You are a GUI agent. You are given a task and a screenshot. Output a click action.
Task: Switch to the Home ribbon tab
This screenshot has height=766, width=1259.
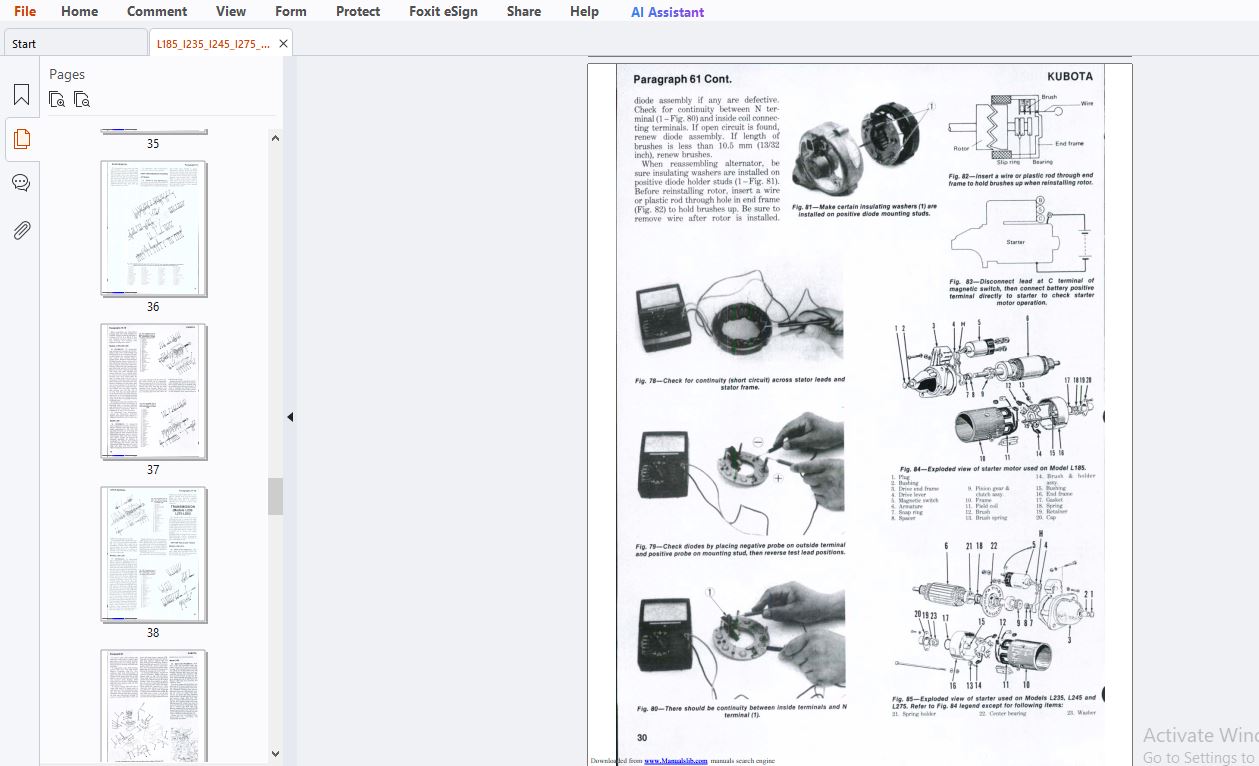click(x=79, y=11)
